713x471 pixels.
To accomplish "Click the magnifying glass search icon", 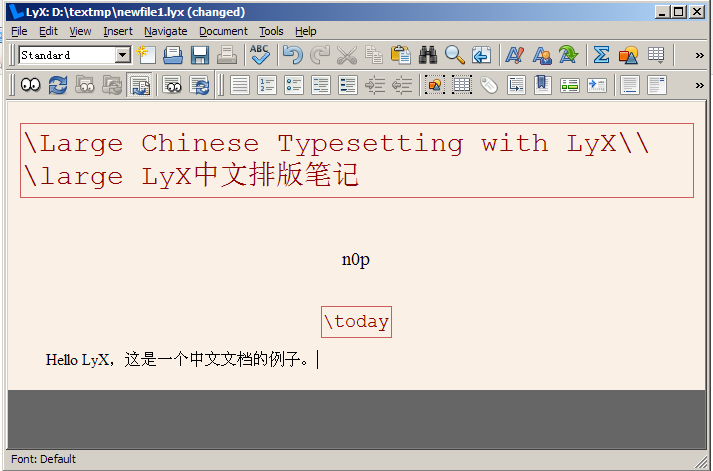I will pos(455,55).
